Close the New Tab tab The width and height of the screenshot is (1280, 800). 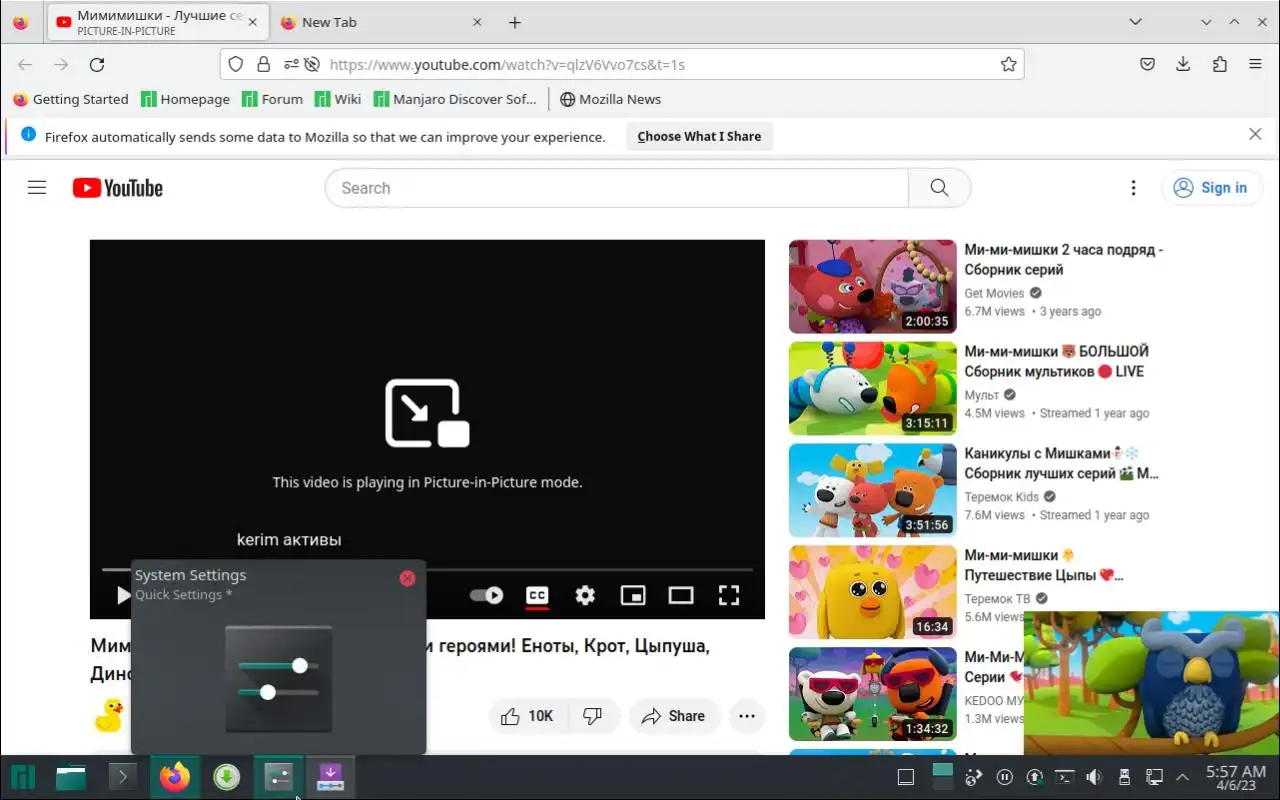click(x=477, y=22)
